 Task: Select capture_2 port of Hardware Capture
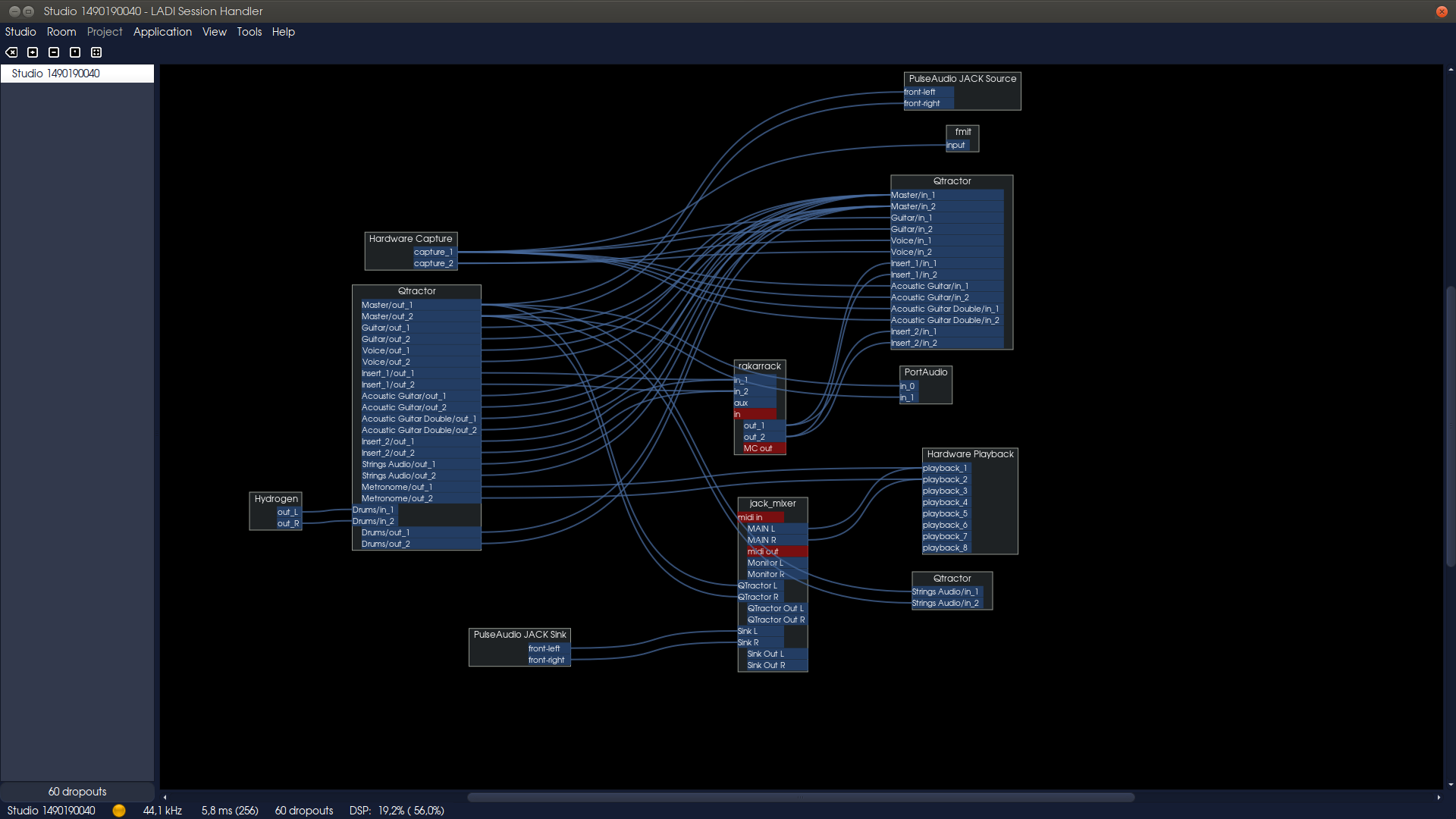[435, 264]
